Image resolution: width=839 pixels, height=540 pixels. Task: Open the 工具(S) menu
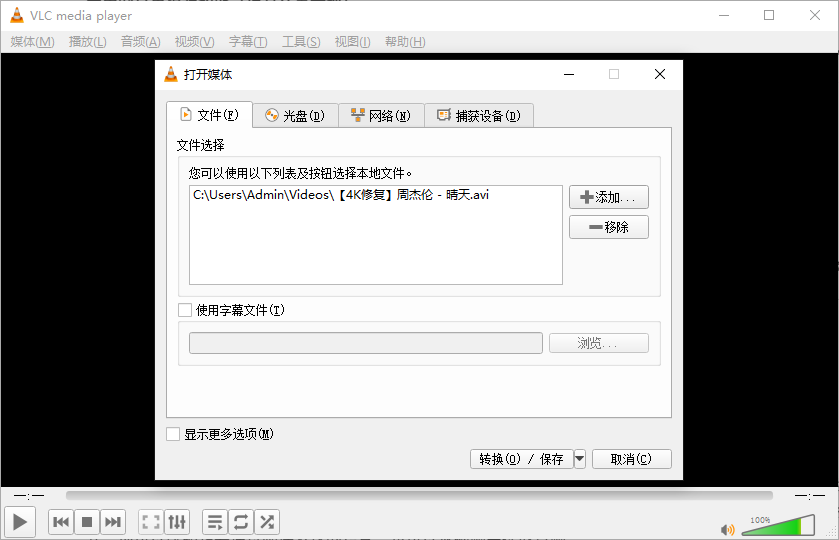301,42
